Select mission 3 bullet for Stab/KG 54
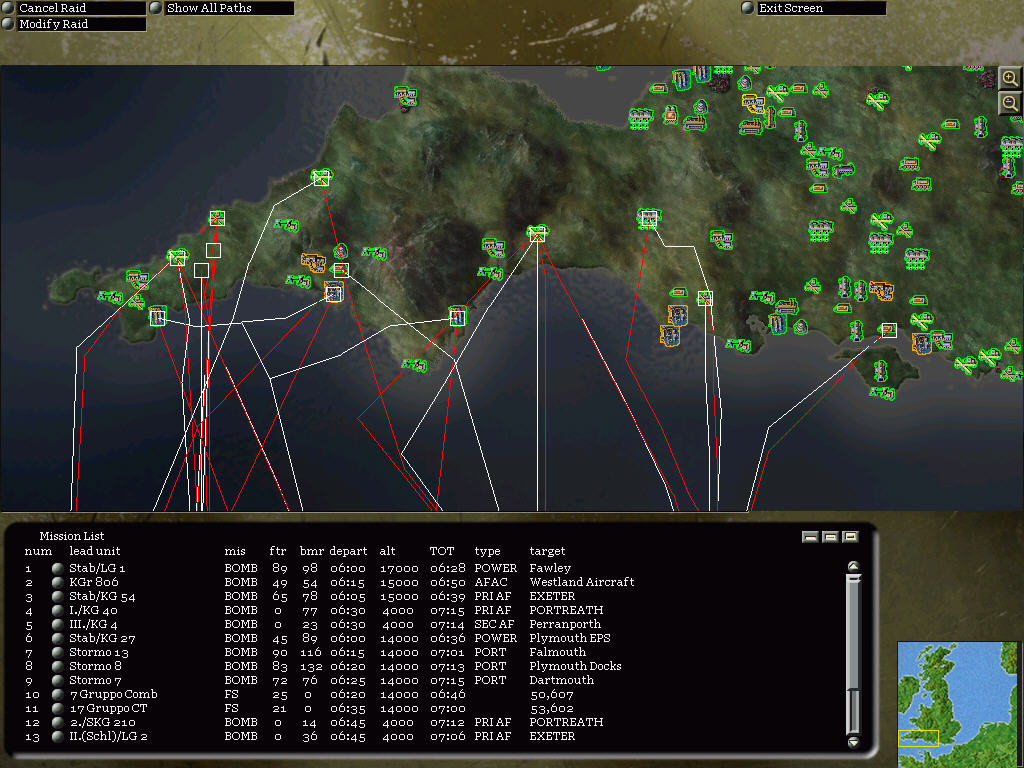1024x768 pixels. pyautogui.click(x=57, y=596)
